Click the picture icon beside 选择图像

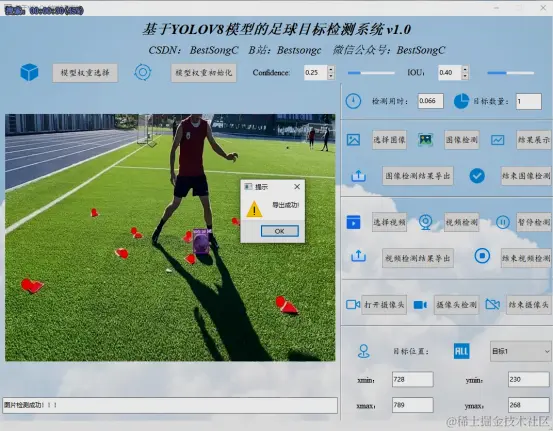(353, 140)
